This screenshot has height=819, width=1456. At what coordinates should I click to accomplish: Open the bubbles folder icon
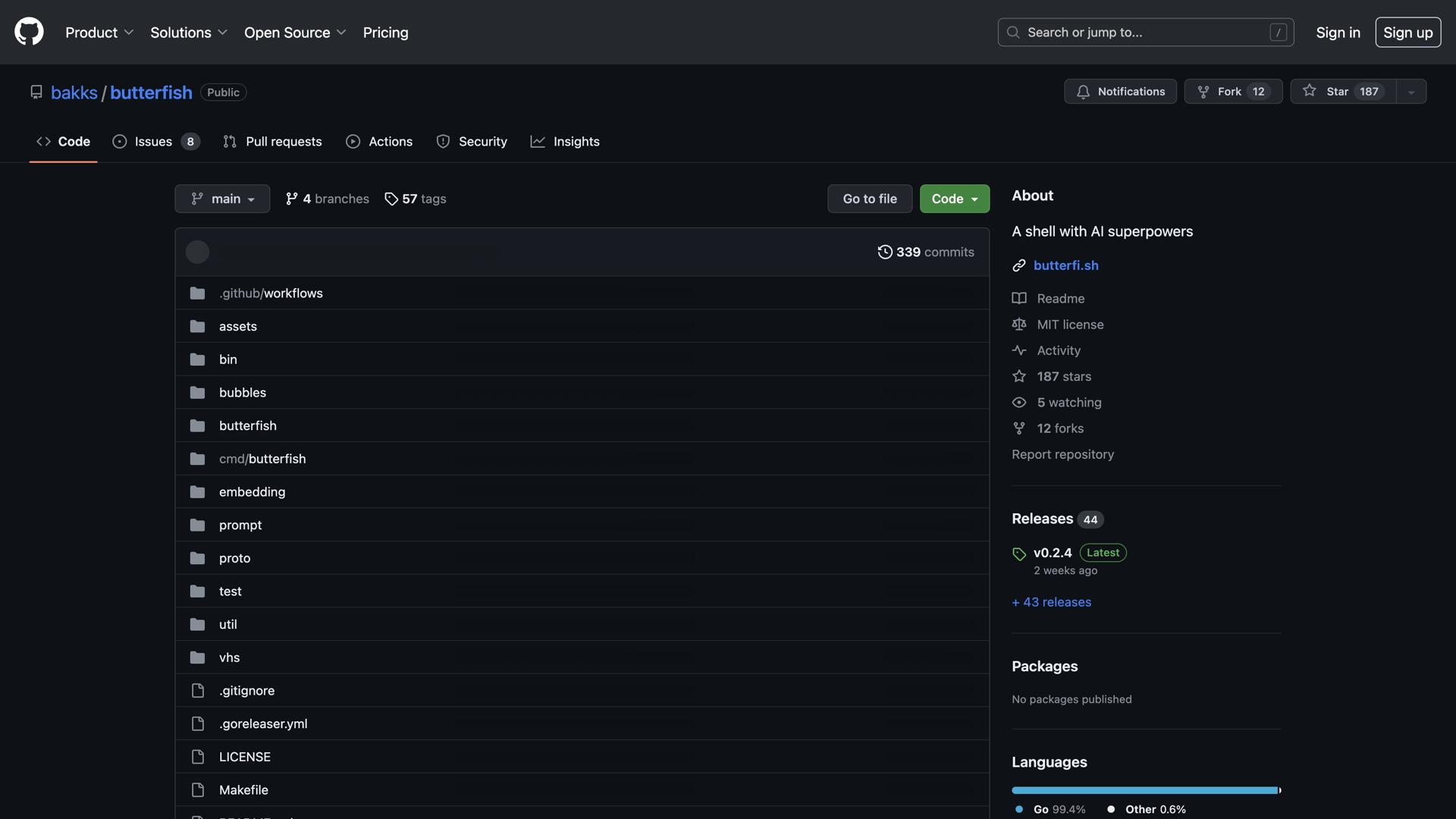pyautogui.click(x=197, y=393)
